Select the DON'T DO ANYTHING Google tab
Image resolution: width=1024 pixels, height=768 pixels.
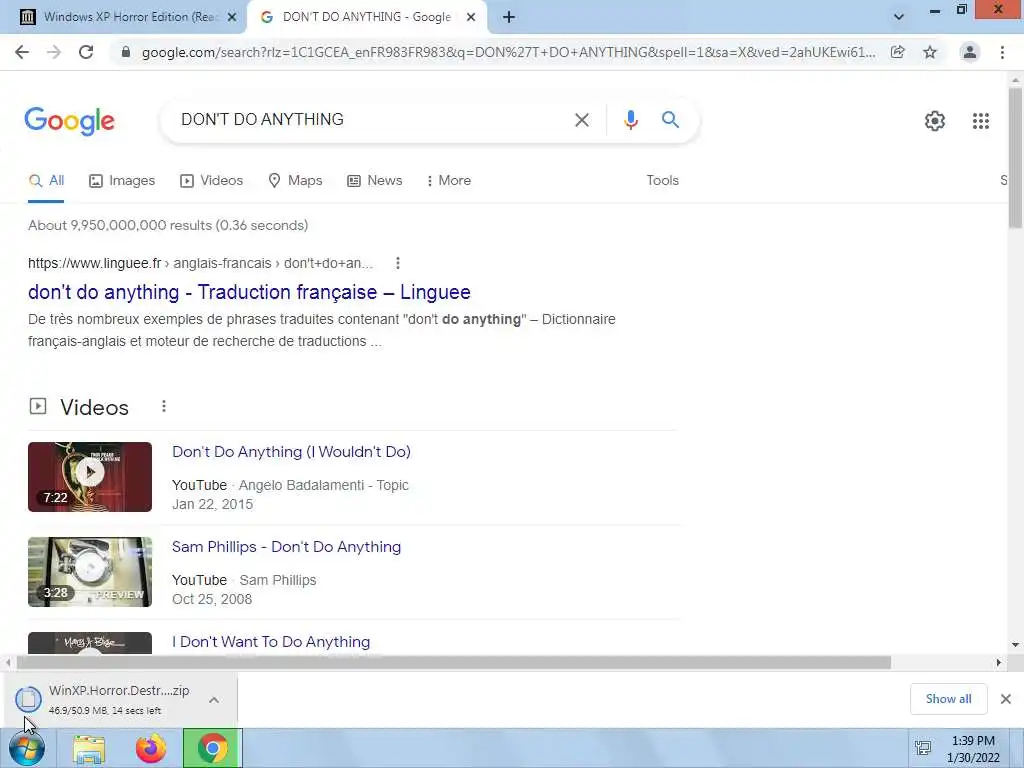pos(366,17)
